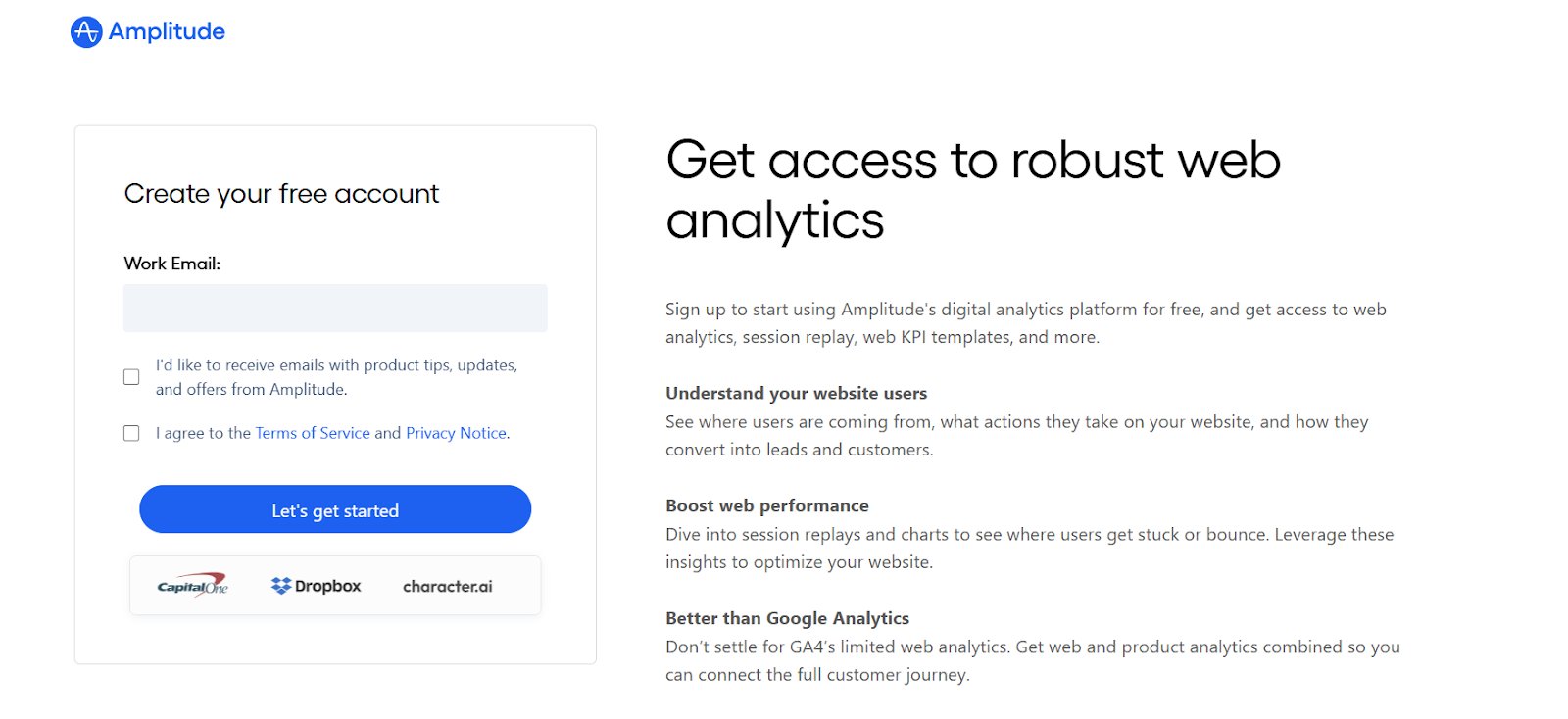Click the Get access to robust web analytics headline

pos(973,189)
